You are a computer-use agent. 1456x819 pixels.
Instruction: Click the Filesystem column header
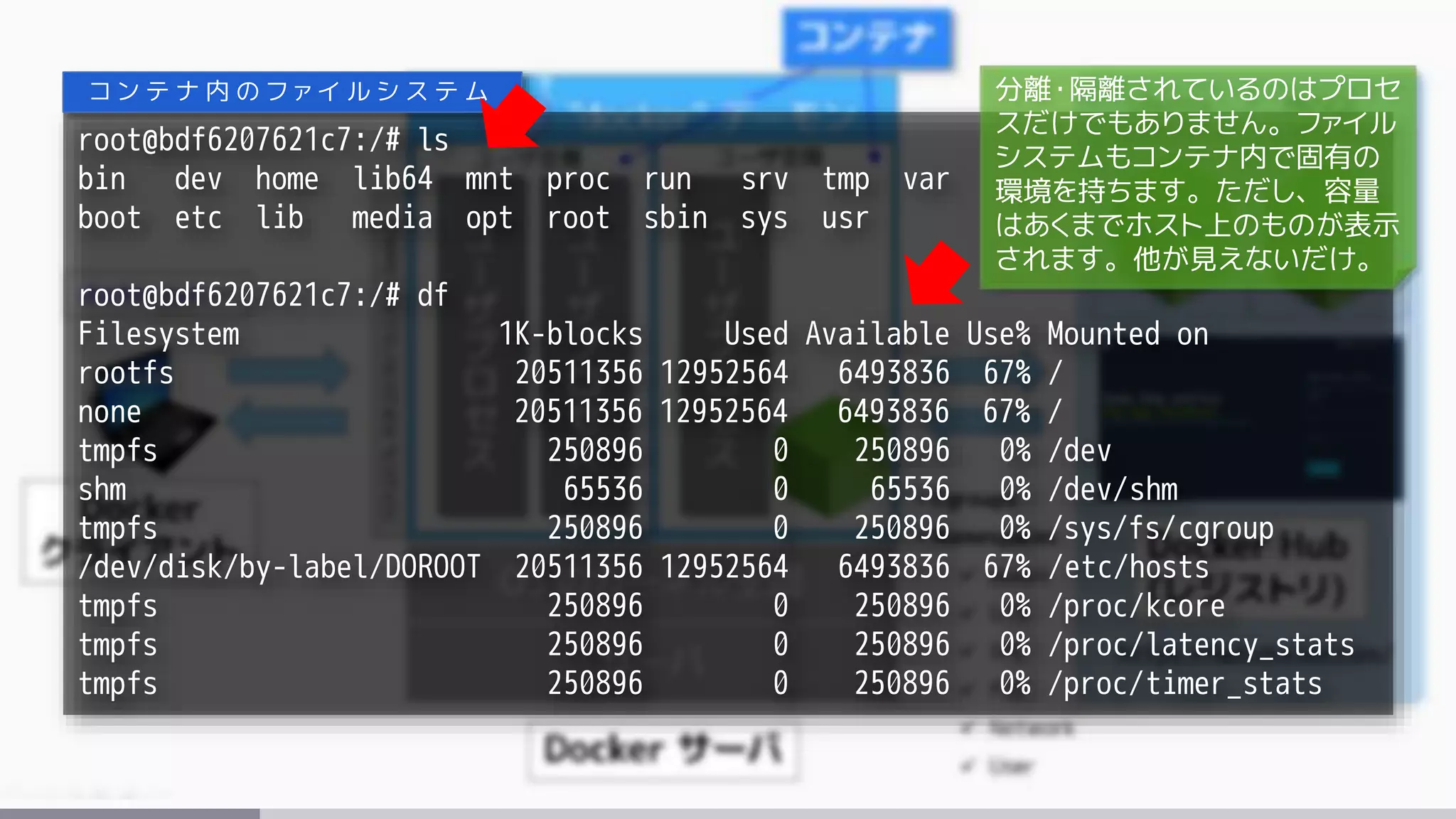(159, 335)
